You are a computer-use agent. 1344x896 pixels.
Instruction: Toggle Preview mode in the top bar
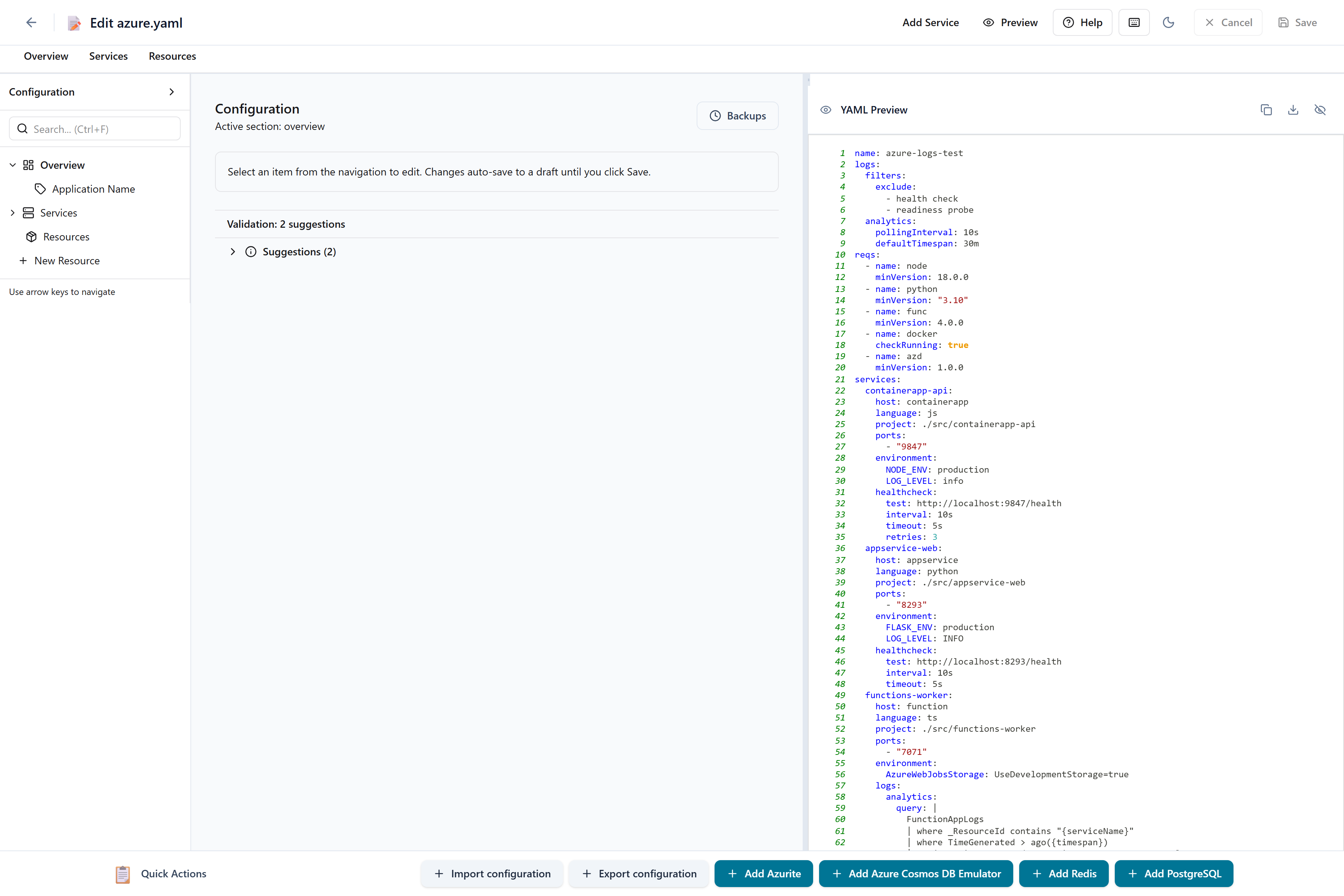click(x=1010, y=22)
